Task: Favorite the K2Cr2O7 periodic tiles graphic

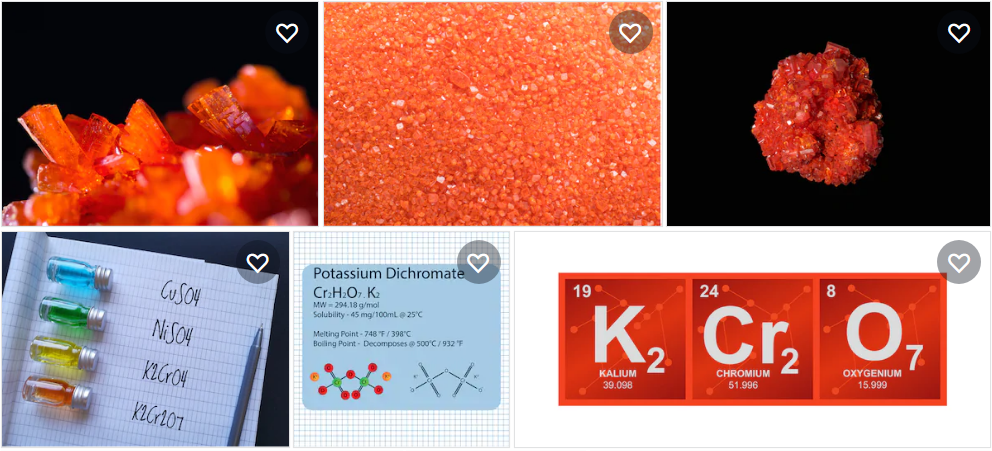Action: point(958,263)
